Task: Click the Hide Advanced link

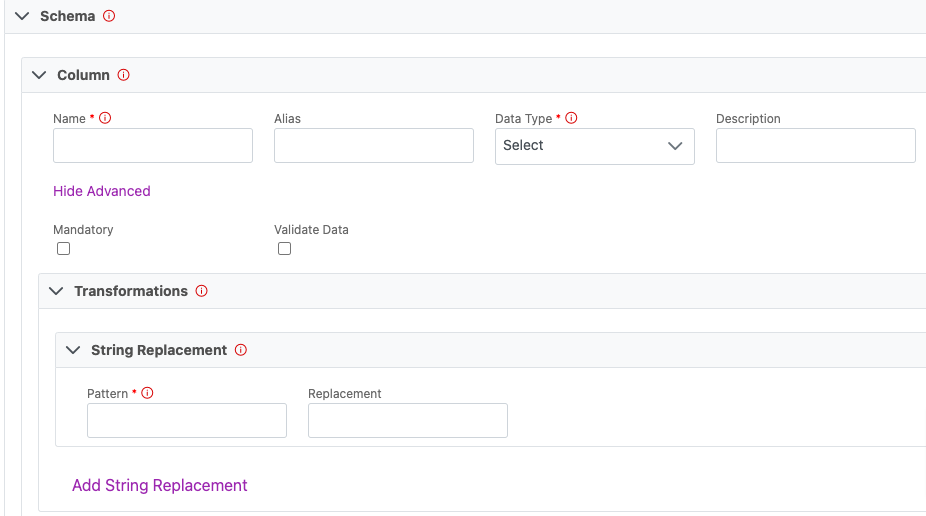Action: tap(101, 191)
